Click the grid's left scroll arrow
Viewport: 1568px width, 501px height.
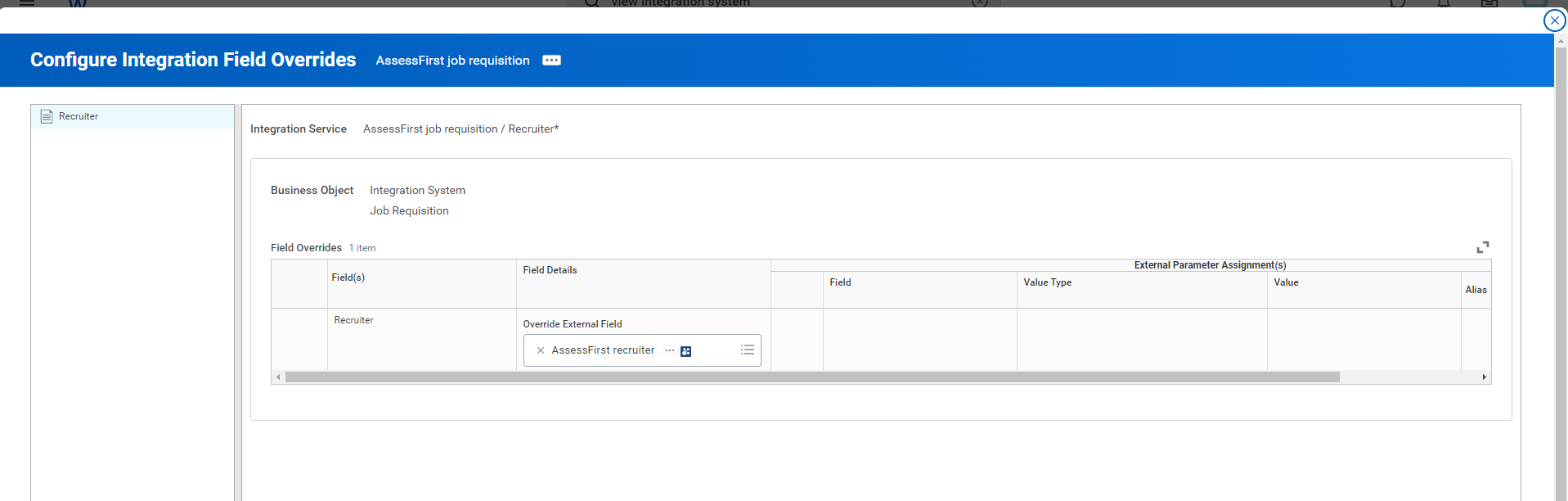click(279, 377)
